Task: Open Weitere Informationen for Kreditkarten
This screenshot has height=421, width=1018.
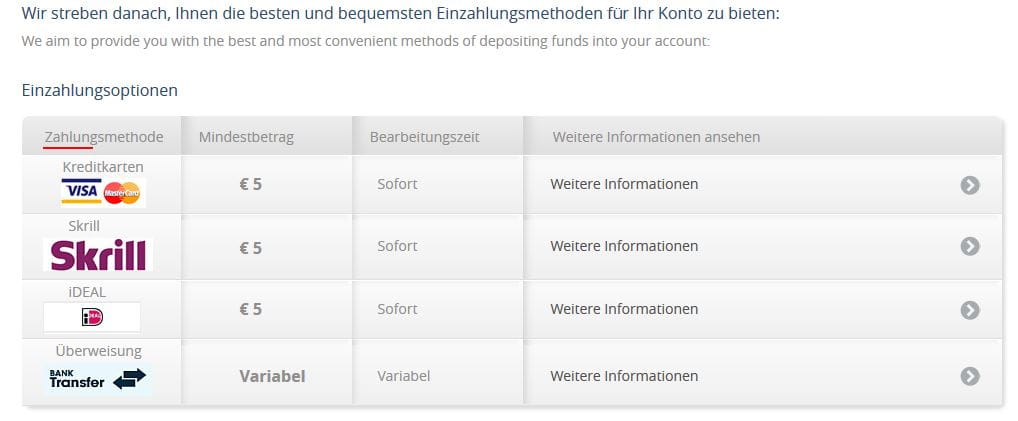Action: (x=624, y=184)
